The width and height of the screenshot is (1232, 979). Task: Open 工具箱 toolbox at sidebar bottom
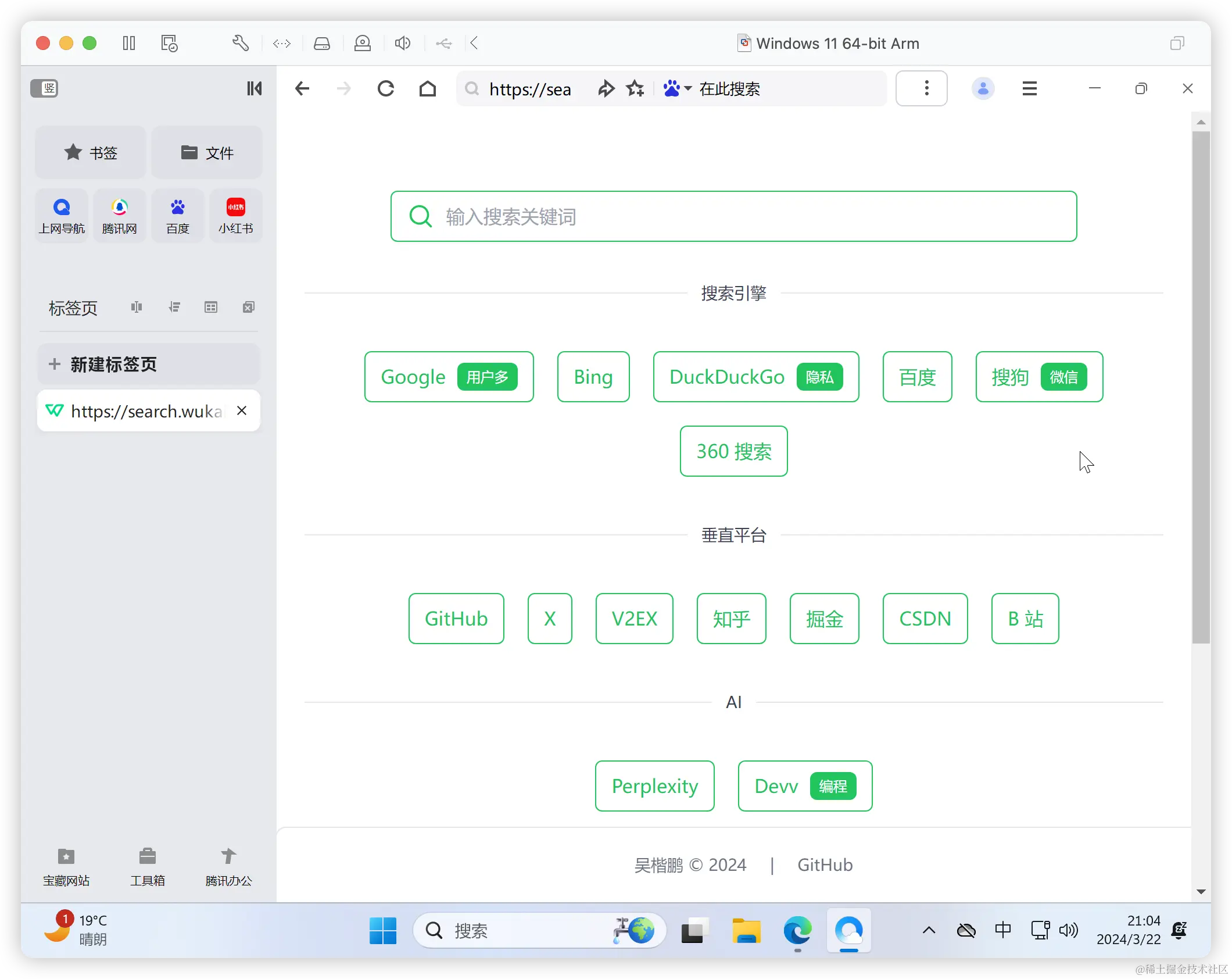[x=148, y=866]
